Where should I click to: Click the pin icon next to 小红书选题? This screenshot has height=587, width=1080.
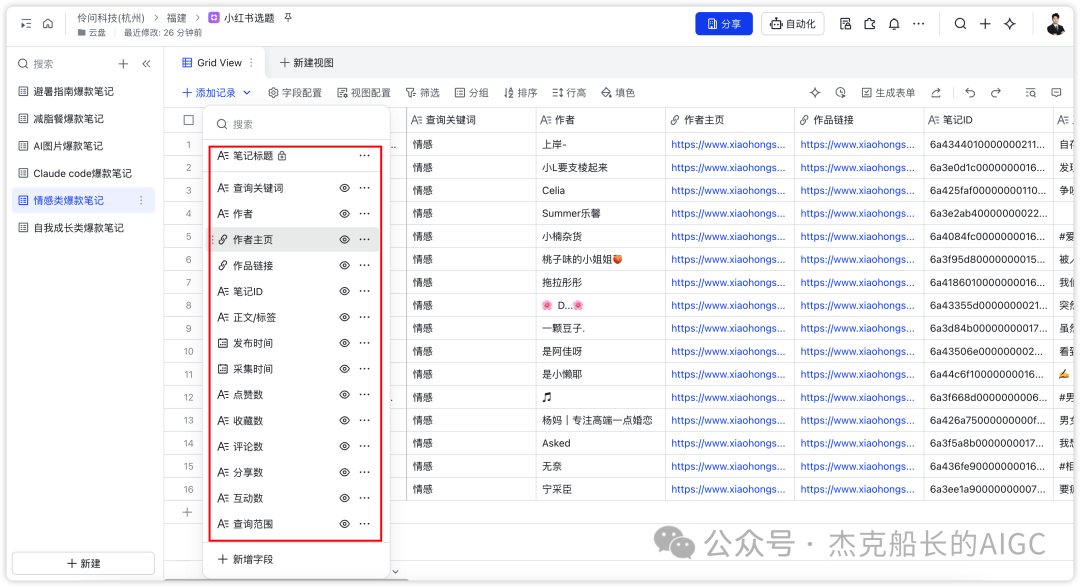[x=288, y=17]
